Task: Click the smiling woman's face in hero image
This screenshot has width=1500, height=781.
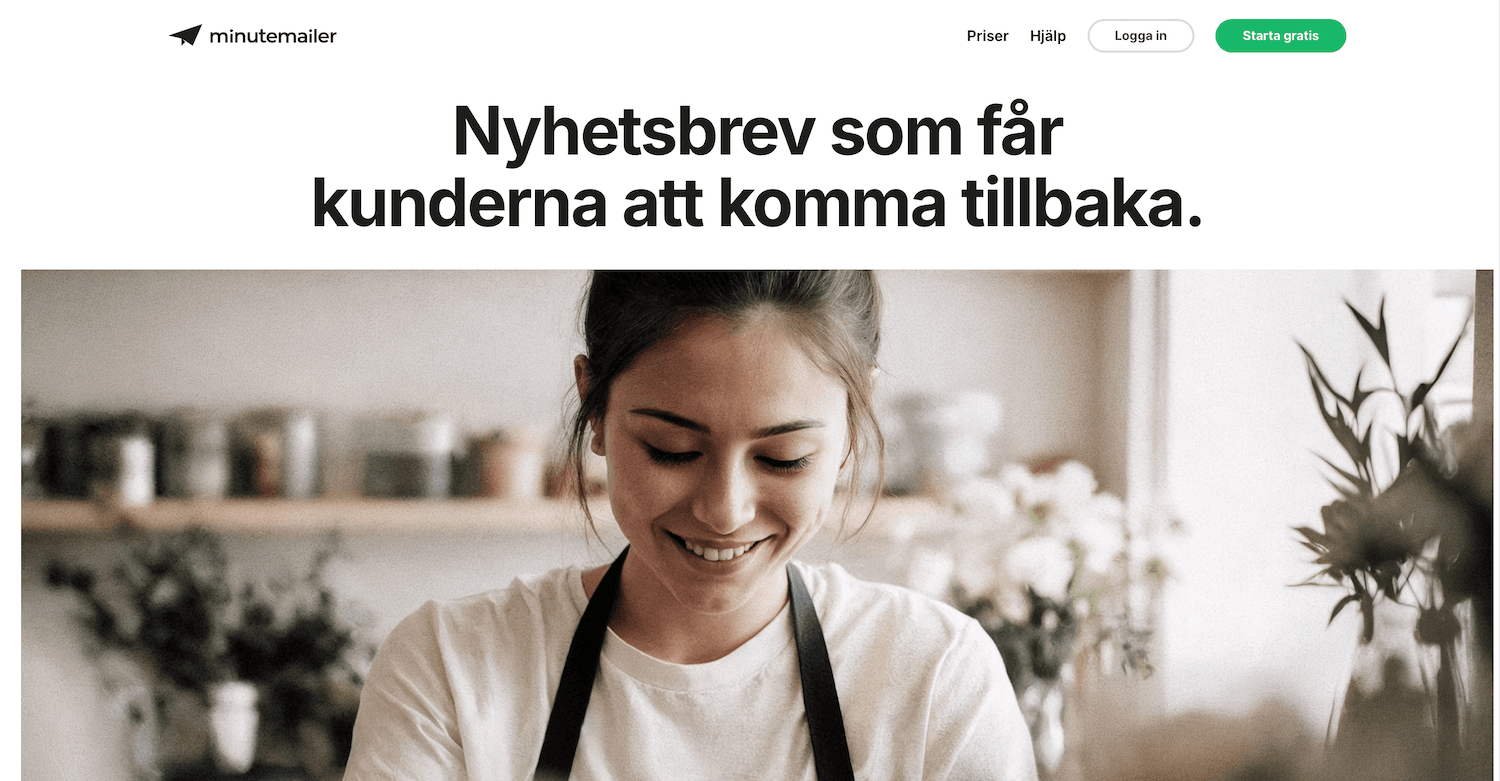Action: [727, 460]
